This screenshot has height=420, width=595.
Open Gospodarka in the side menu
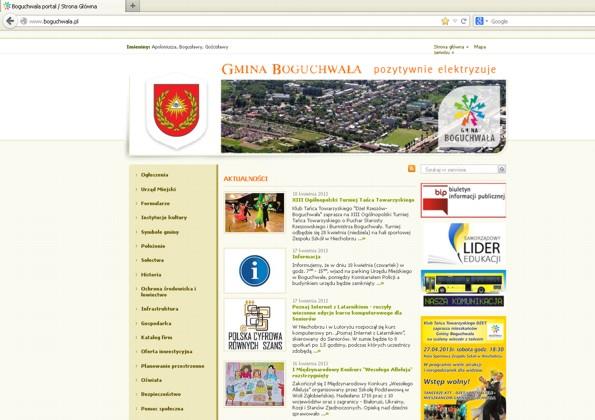(156, 323)
